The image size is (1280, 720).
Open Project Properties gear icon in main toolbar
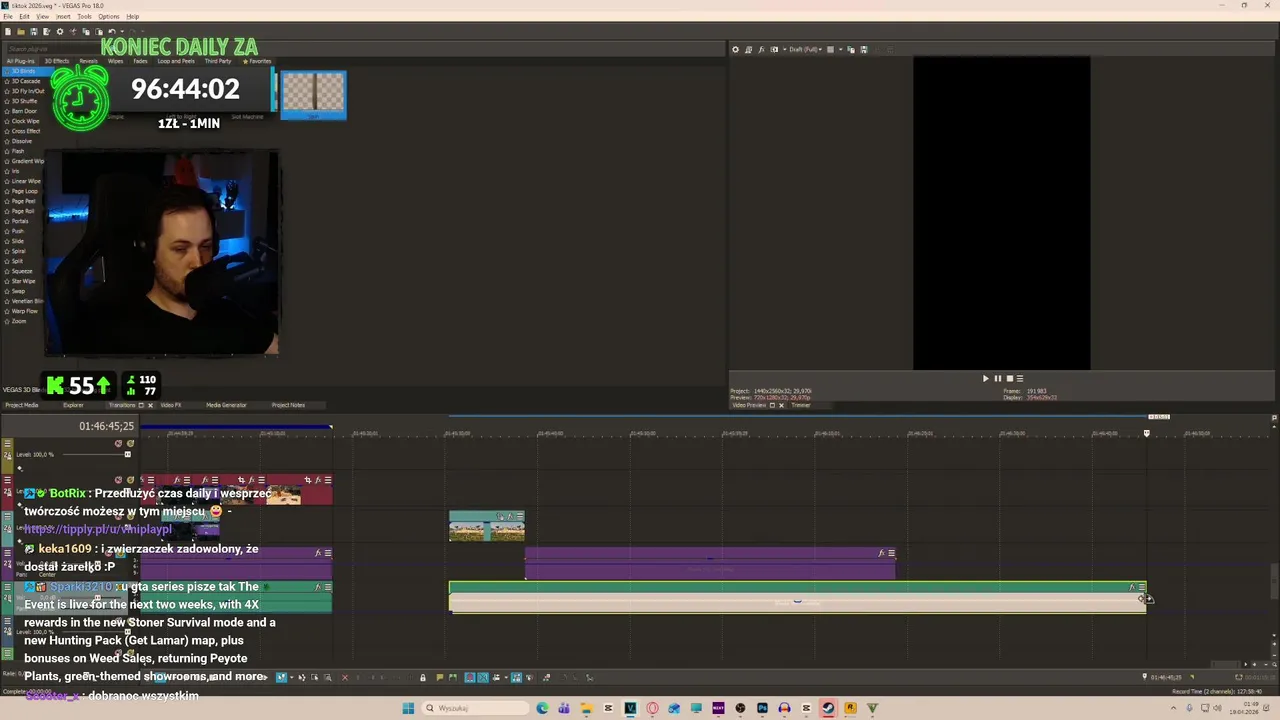tap(60, 32)
